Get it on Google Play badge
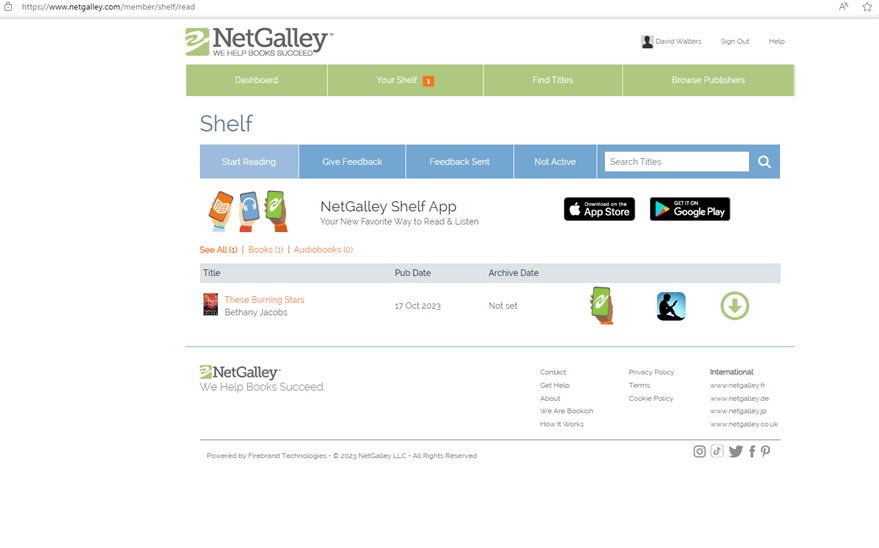 coord(690,209)
